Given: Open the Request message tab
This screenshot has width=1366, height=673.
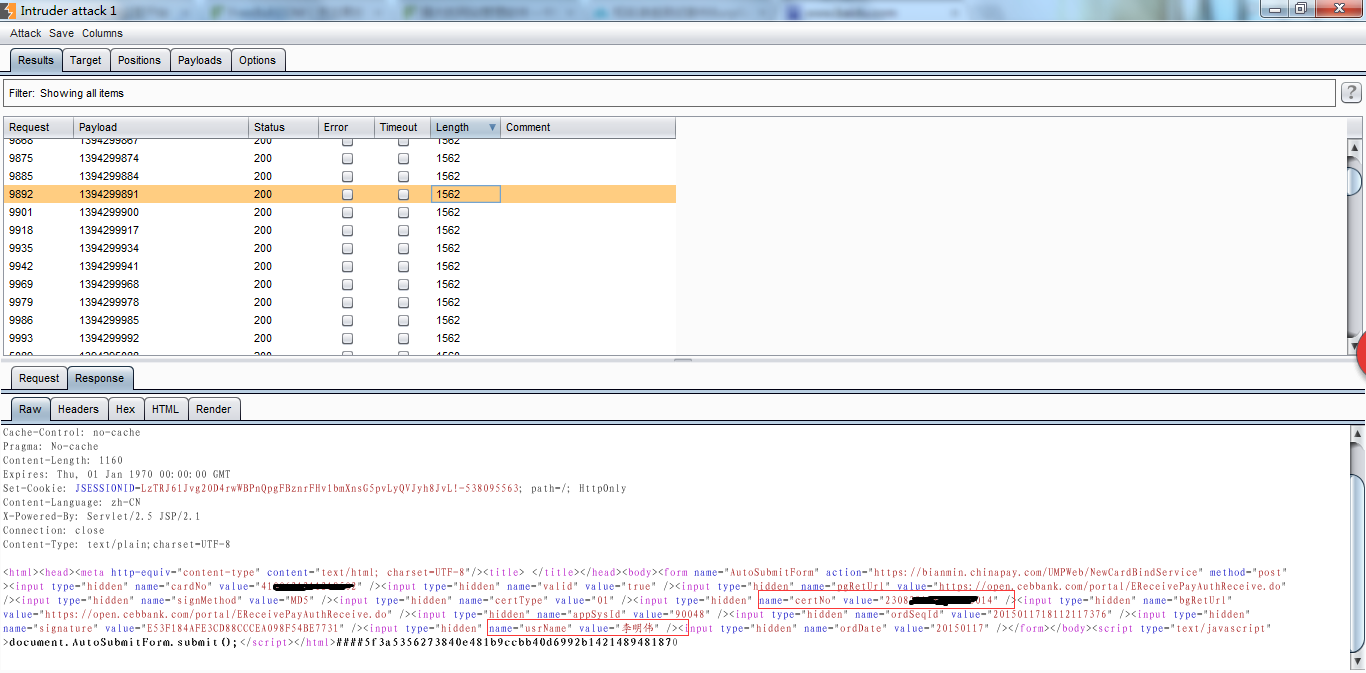Looking at the screenshot, I should tap(39, 378).
